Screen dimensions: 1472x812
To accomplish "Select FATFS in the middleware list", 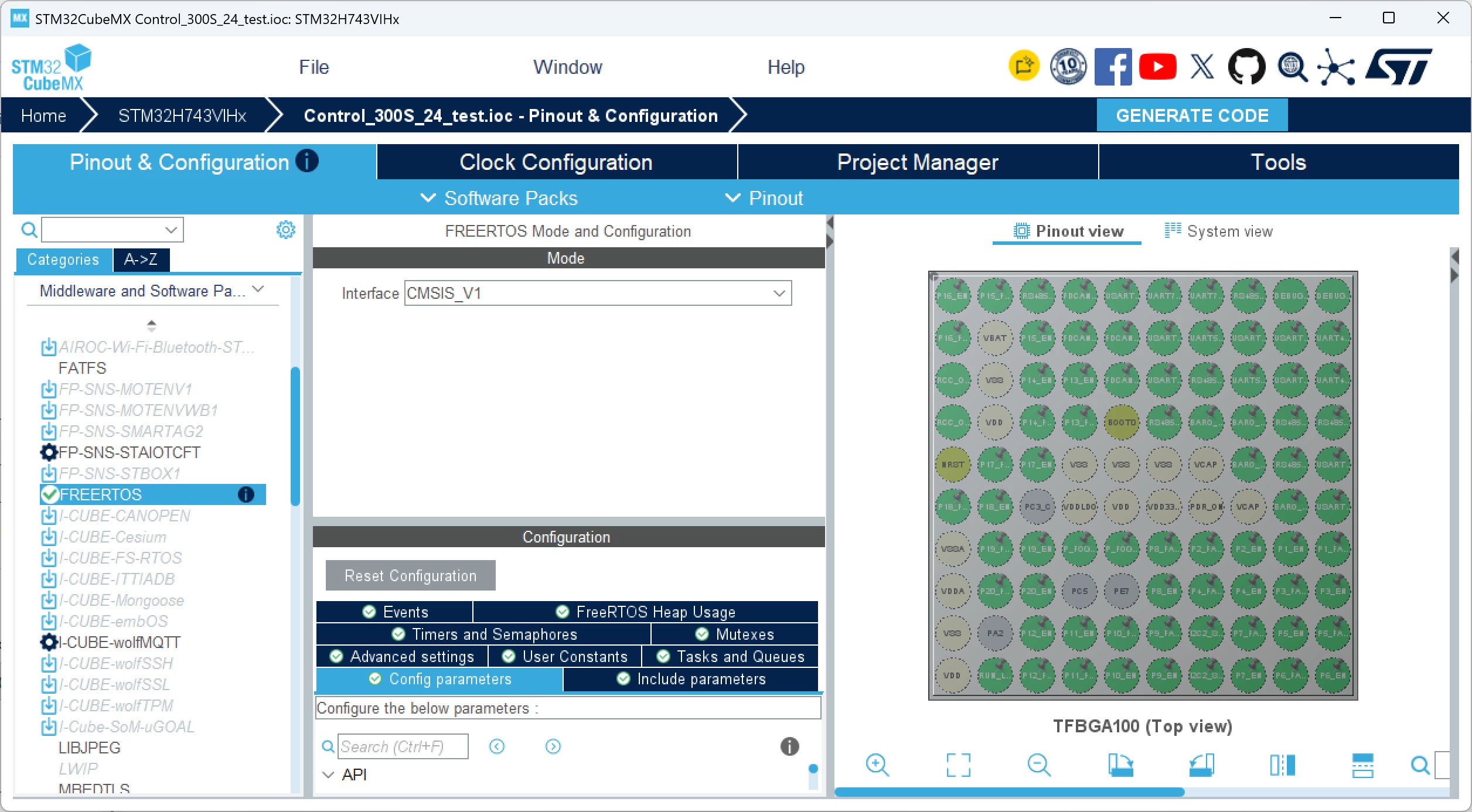I will [x=83, y=369].
